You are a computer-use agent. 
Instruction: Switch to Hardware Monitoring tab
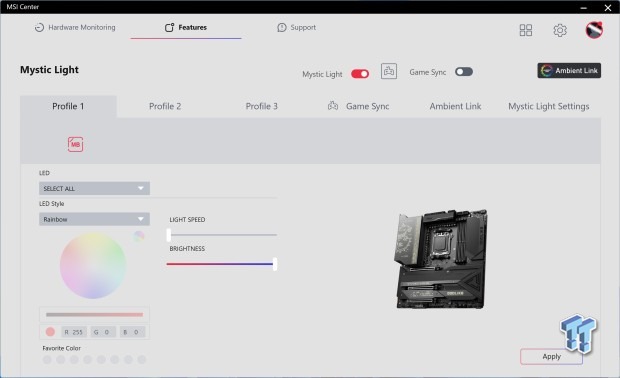(x=75, y=27)
